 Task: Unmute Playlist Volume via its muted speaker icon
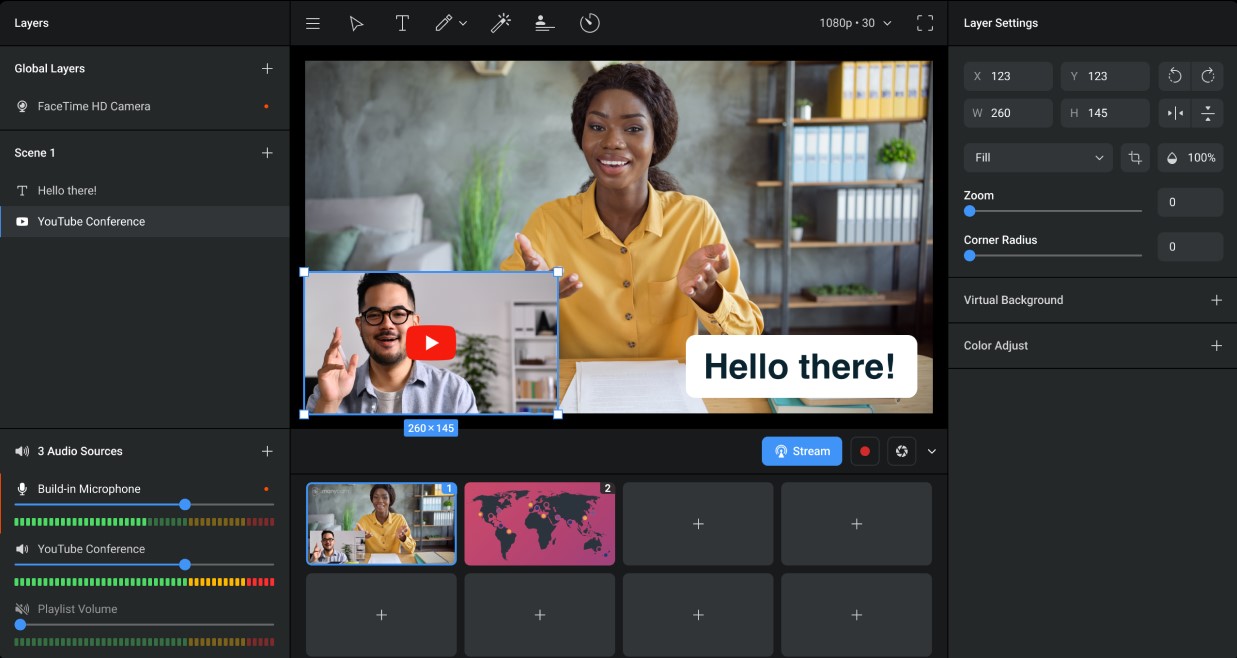pos(22,609)
